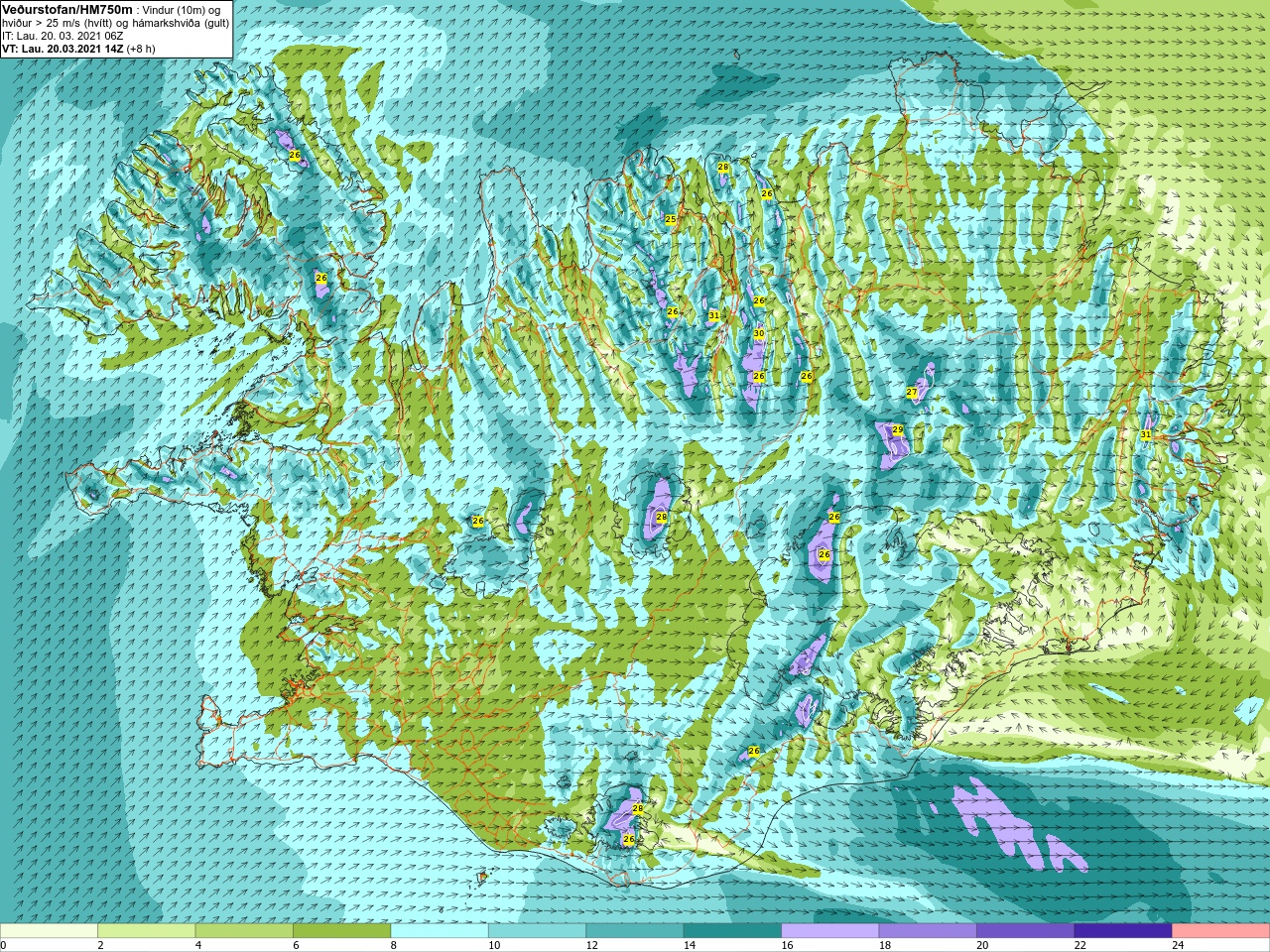Click the 2–4 m/s light green legend swatch
The image size is (1270, 952).
pos(147,931)
